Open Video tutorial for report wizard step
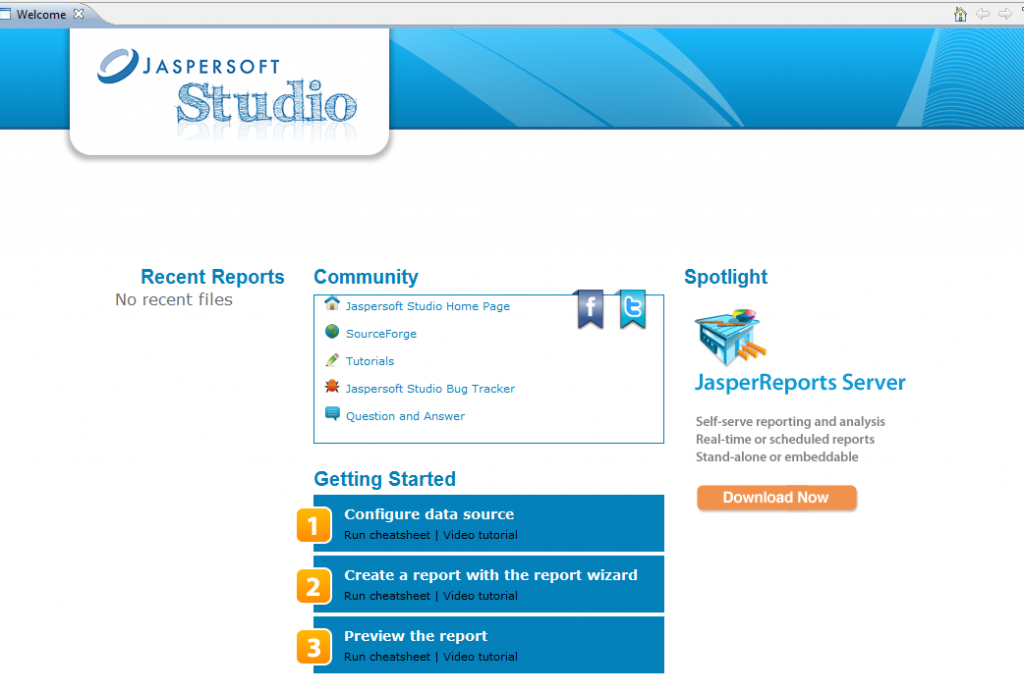This screenshot has height=693, width=1024. (x=480, y=596)
